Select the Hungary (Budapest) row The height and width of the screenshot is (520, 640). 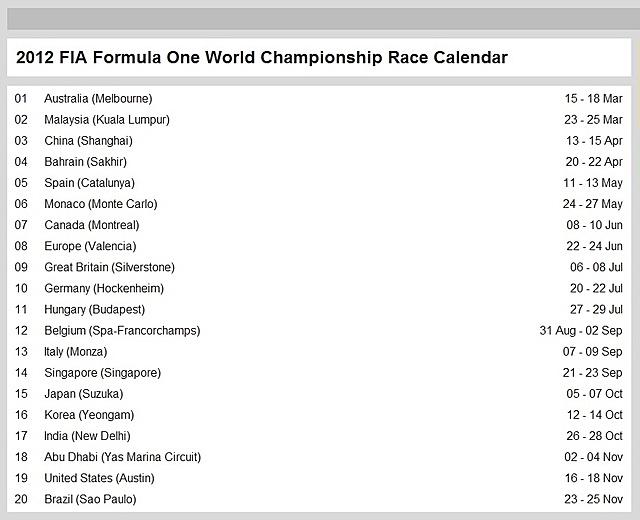319,309
